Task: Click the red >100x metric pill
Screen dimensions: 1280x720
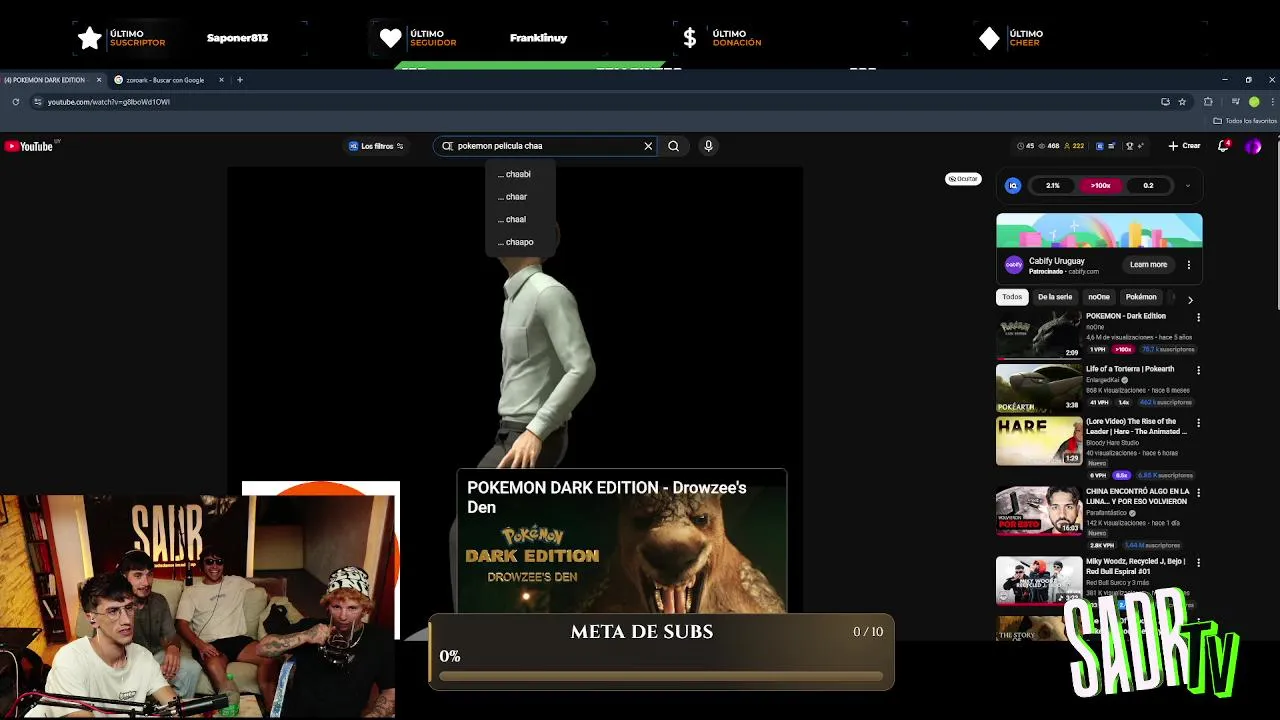Action: pos(1100,185)
